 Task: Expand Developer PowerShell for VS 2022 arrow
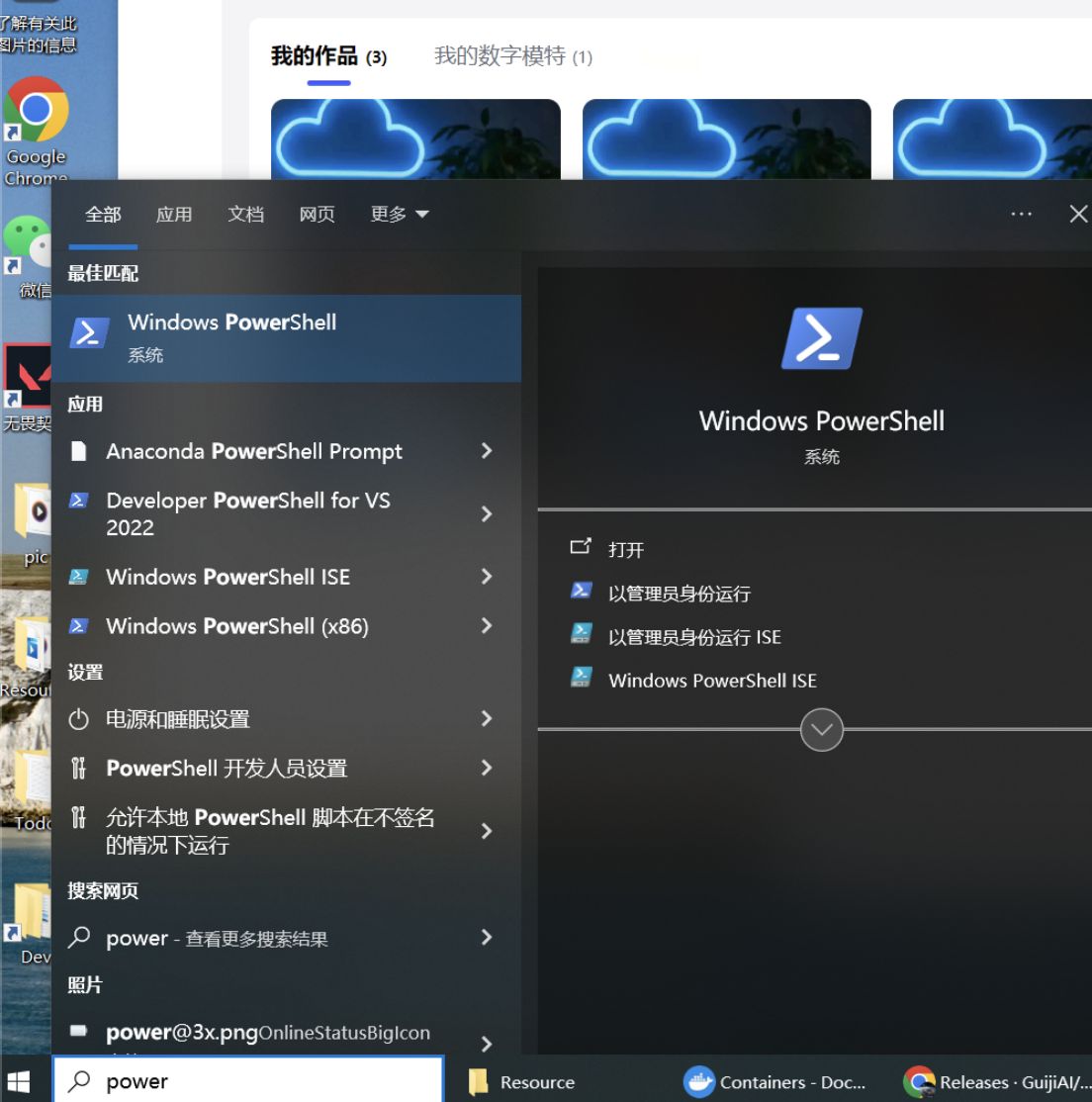(487, 513)
